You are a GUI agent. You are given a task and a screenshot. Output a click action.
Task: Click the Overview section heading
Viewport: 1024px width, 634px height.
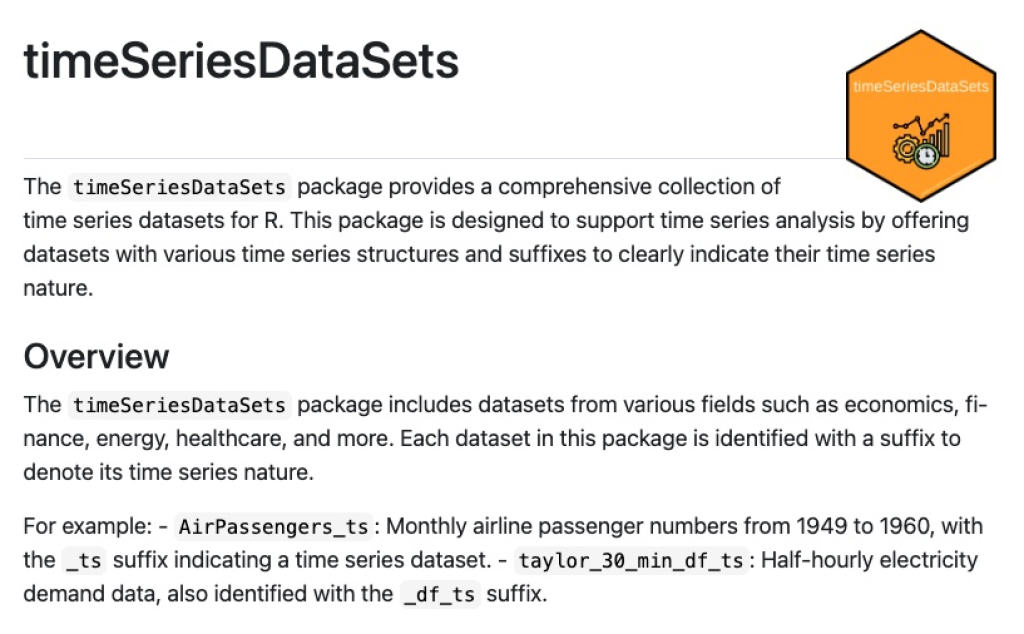point(96,357)
